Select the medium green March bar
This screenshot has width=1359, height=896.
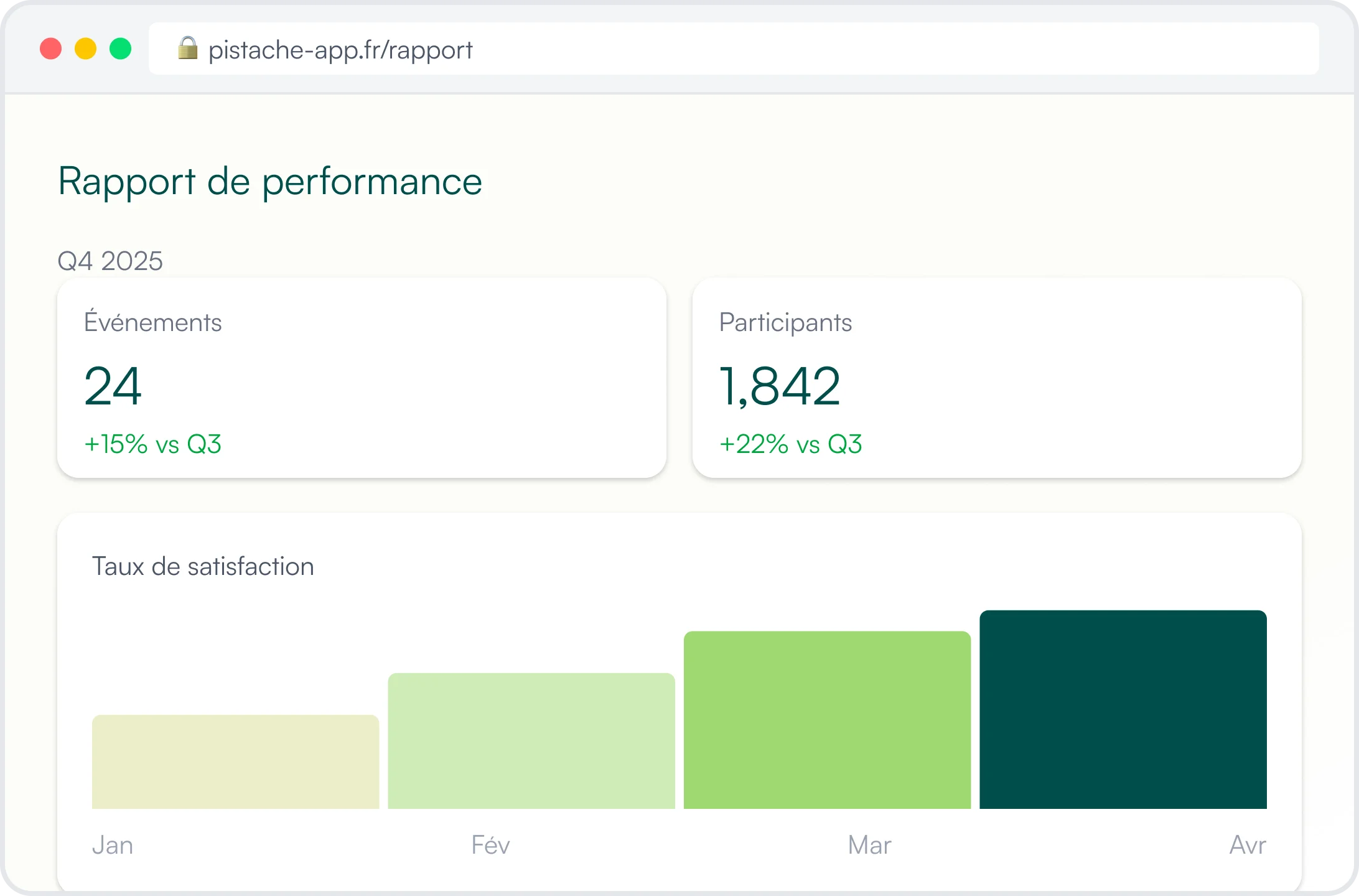[x=827, y=720]
